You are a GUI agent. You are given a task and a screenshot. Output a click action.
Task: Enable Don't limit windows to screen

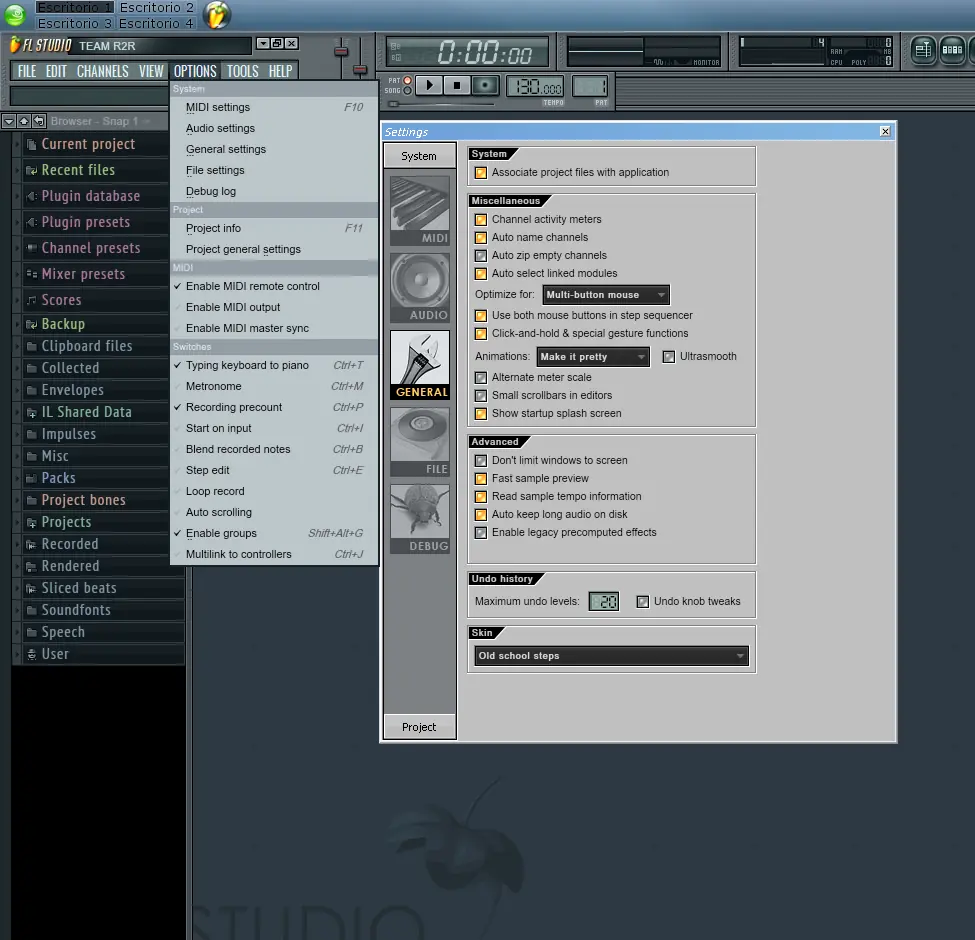(481, 461)
